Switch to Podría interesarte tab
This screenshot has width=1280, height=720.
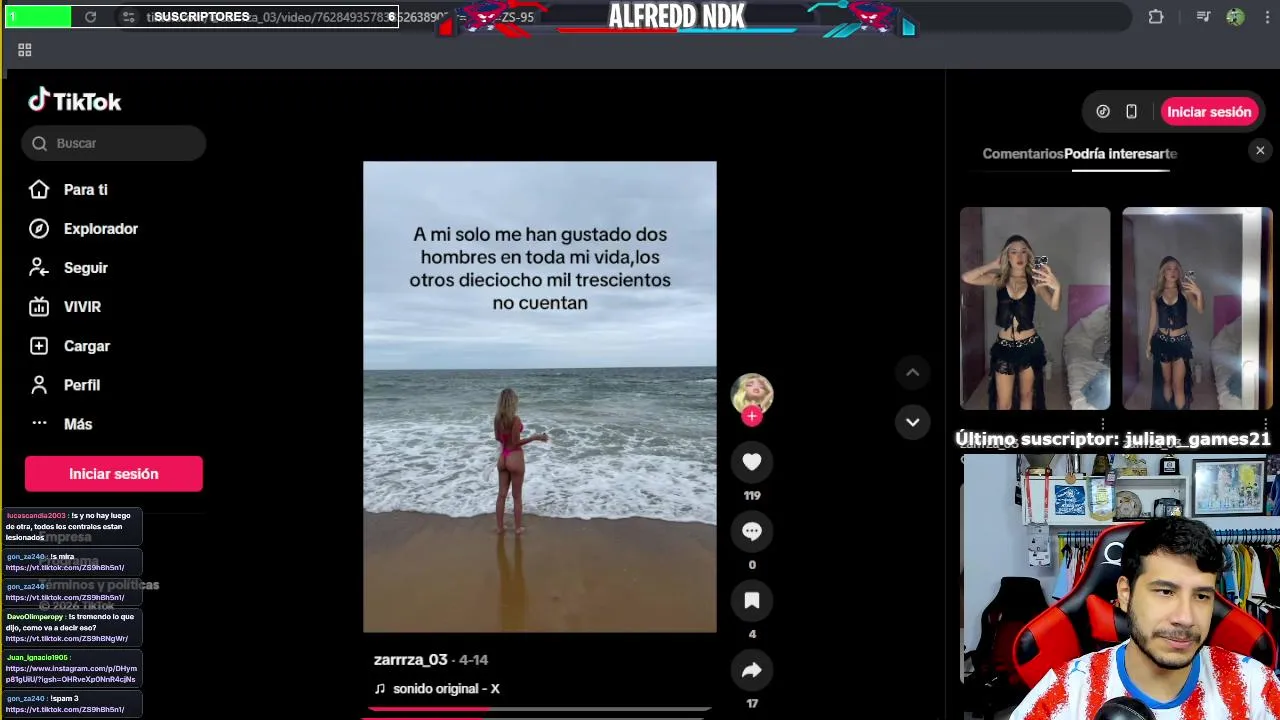point(1121,154)
